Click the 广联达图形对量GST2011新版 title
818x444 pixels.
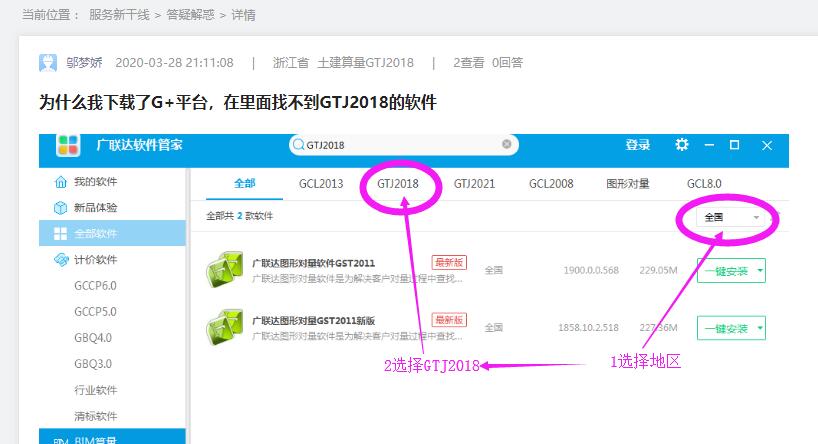click(x=313, y=321)
